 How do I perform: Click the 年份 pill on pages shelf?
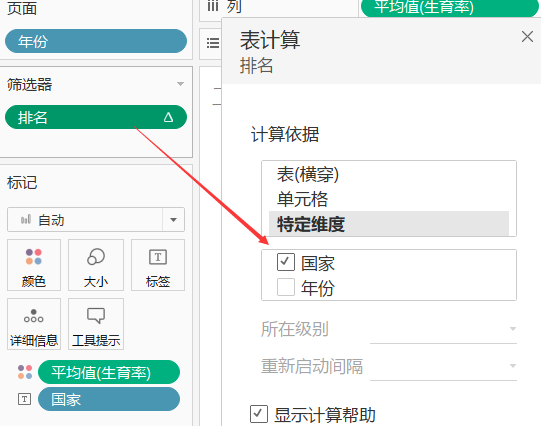96,41
